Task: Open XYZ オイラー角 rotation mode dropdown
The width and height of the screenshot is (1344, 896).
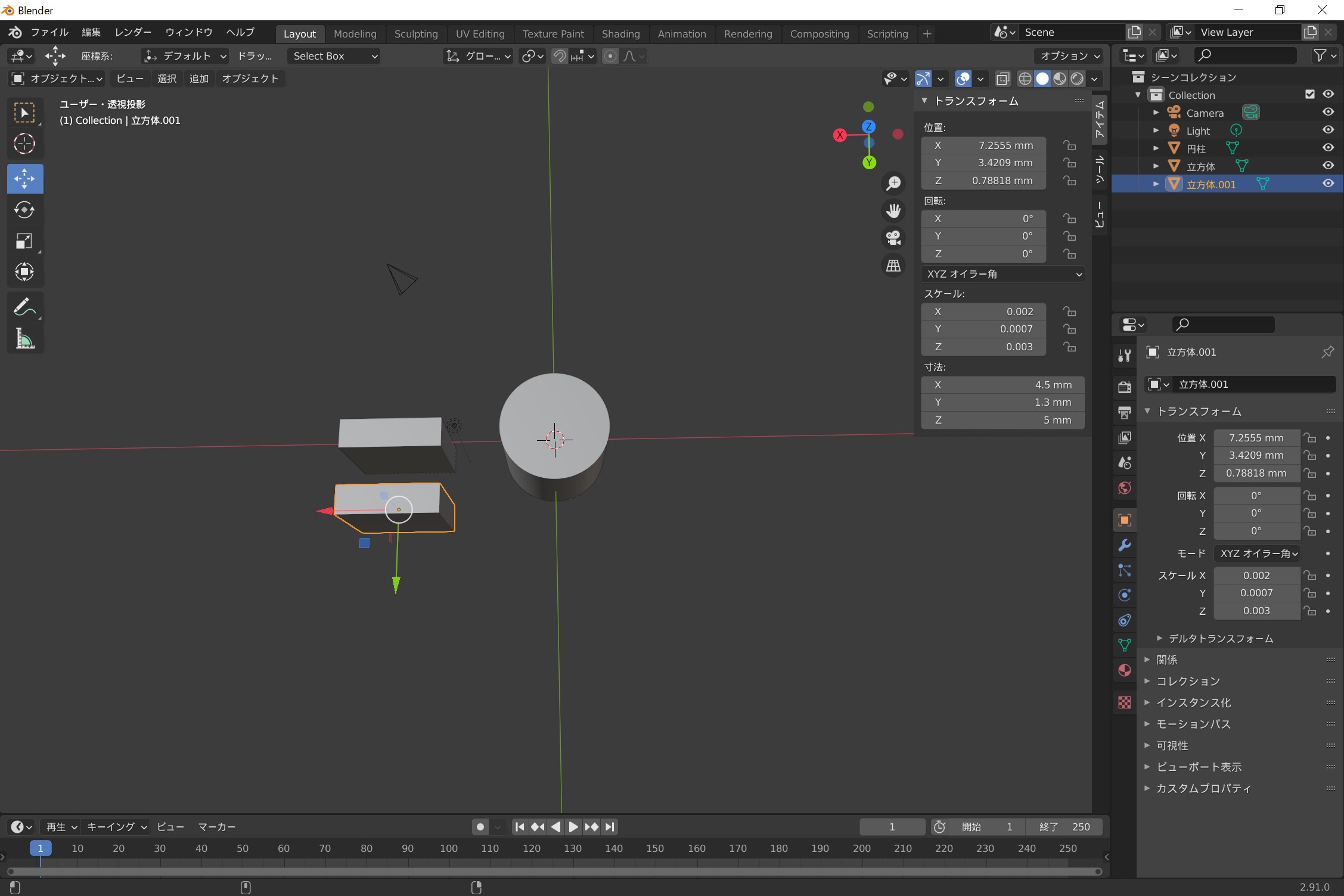Action: pyautogui.click(x=1003, y=274)
